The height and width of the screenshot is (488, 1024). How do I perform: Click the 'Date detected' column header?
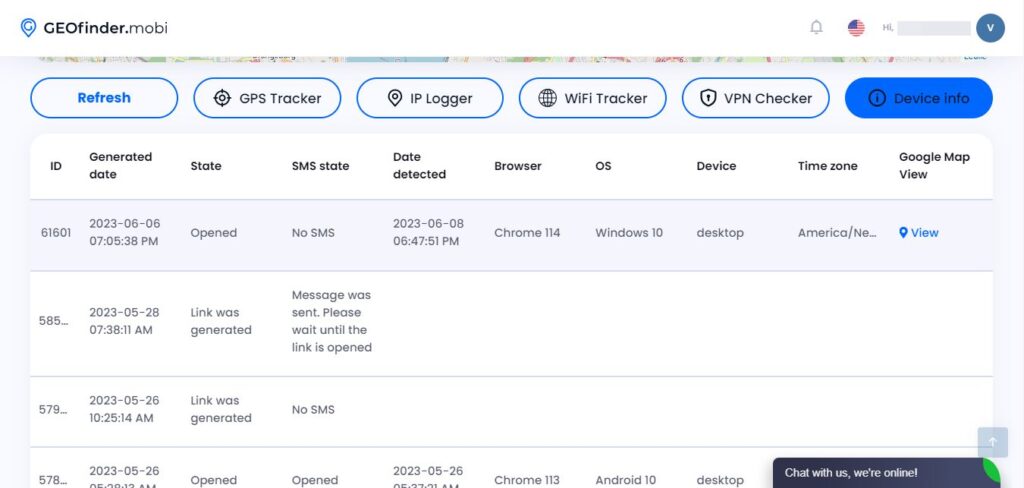tap(419, 165)
